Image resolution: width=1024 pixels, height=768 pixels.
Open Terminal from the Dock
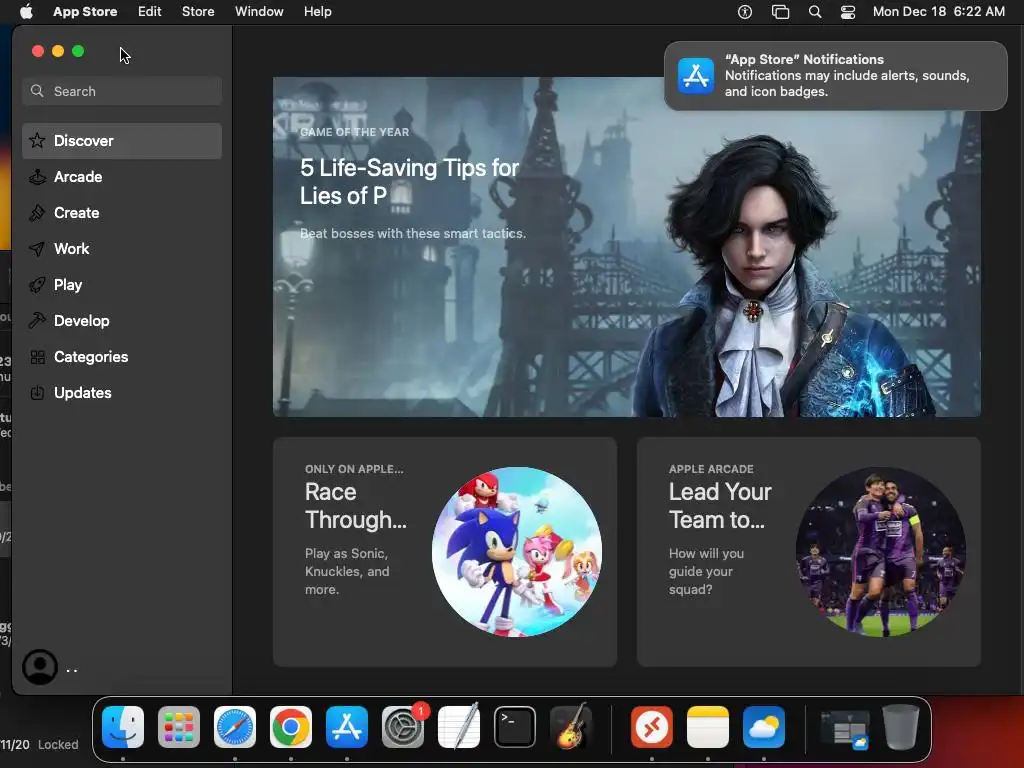click(x=515, y=727)
